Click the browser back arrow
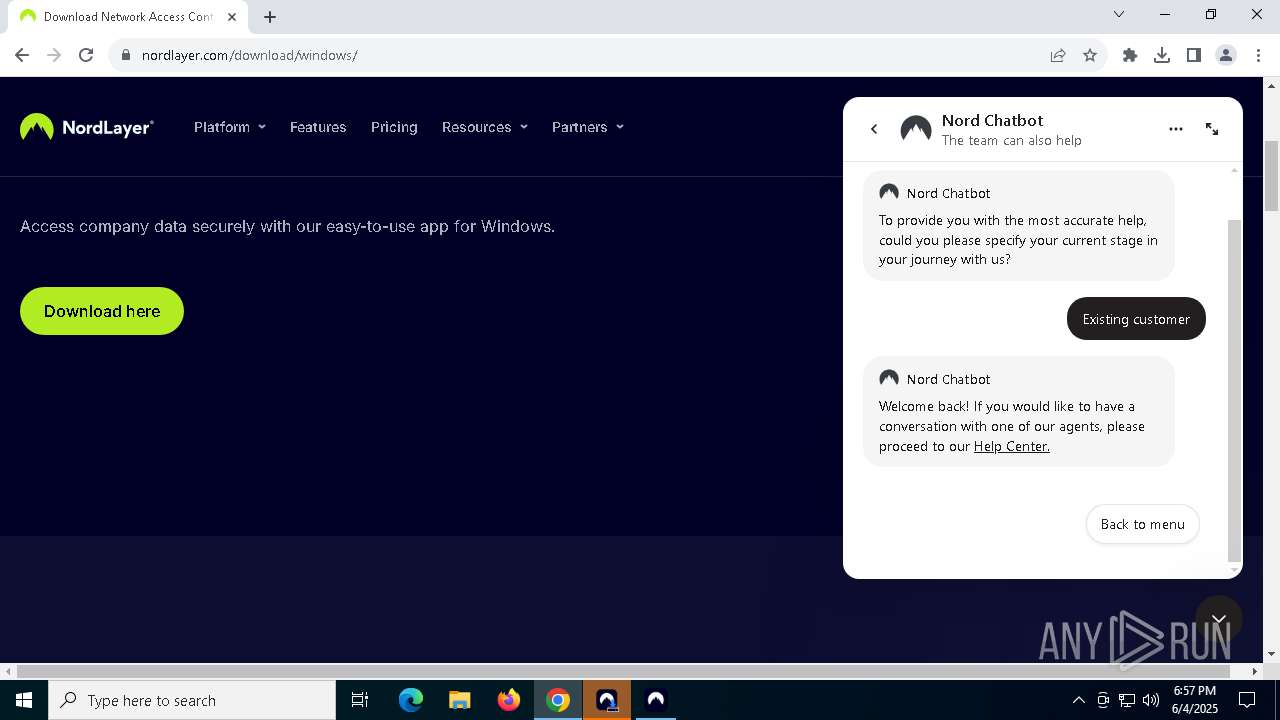 pyautogui.click(x=22, y=55)
